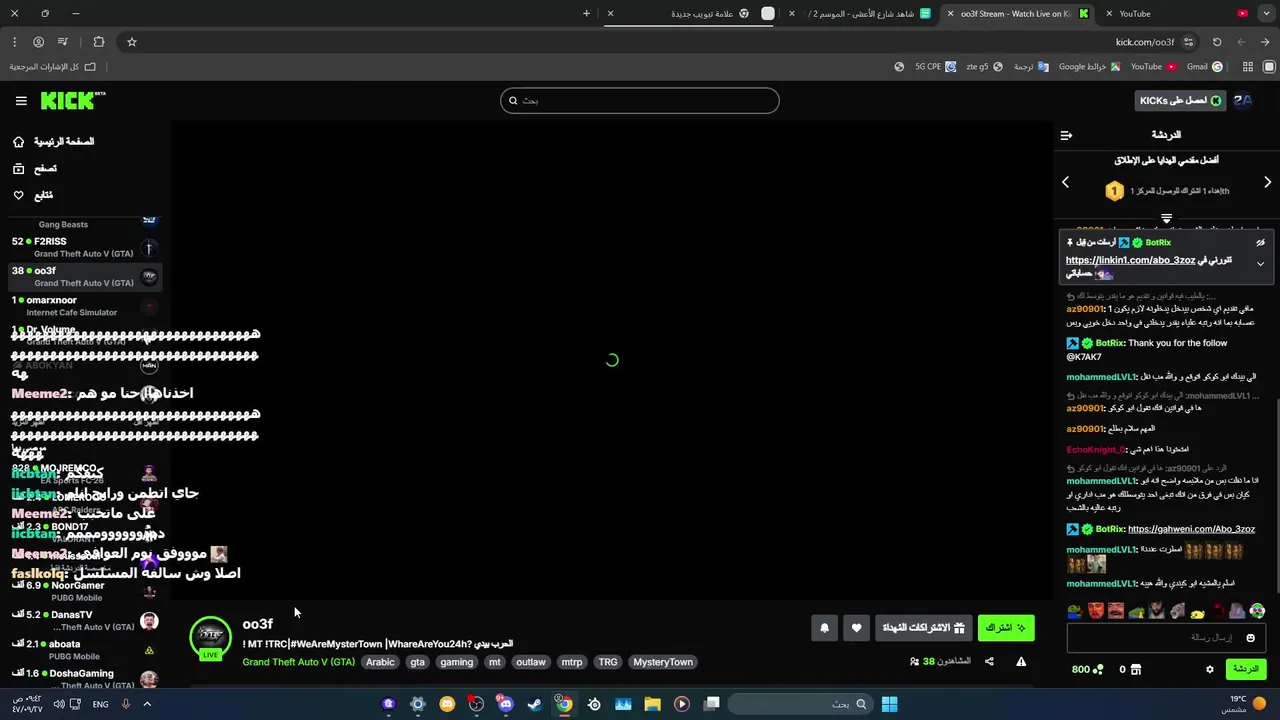Image resolution: width=1280 pixels, height=720 pixels.
Task: Select the Arabic tag
Action: click(x=380, y=662)
